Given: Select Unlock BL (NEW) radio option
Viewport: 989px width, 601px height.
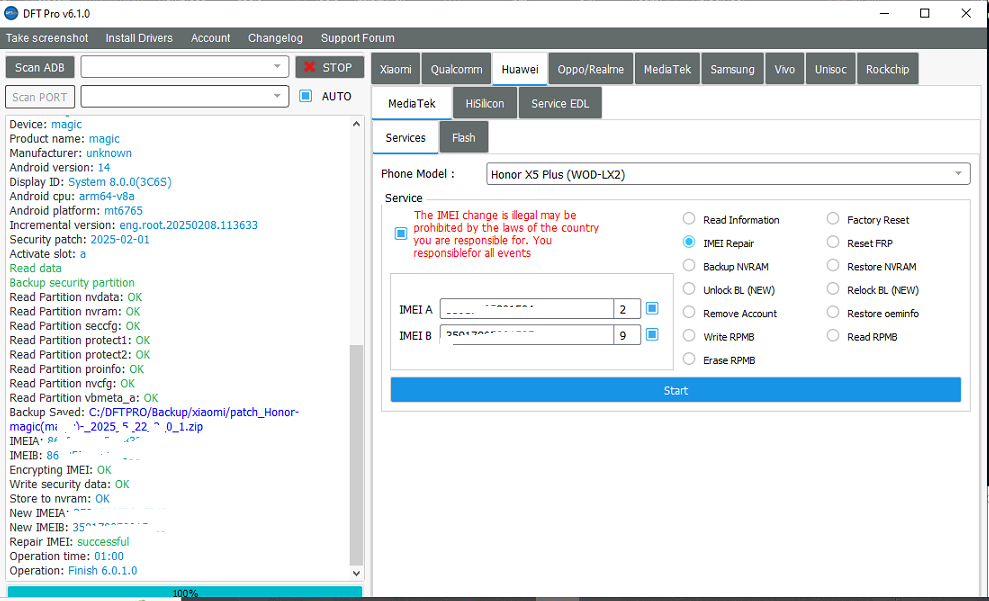Looking at the screenshot, I should tap(689, 288).
